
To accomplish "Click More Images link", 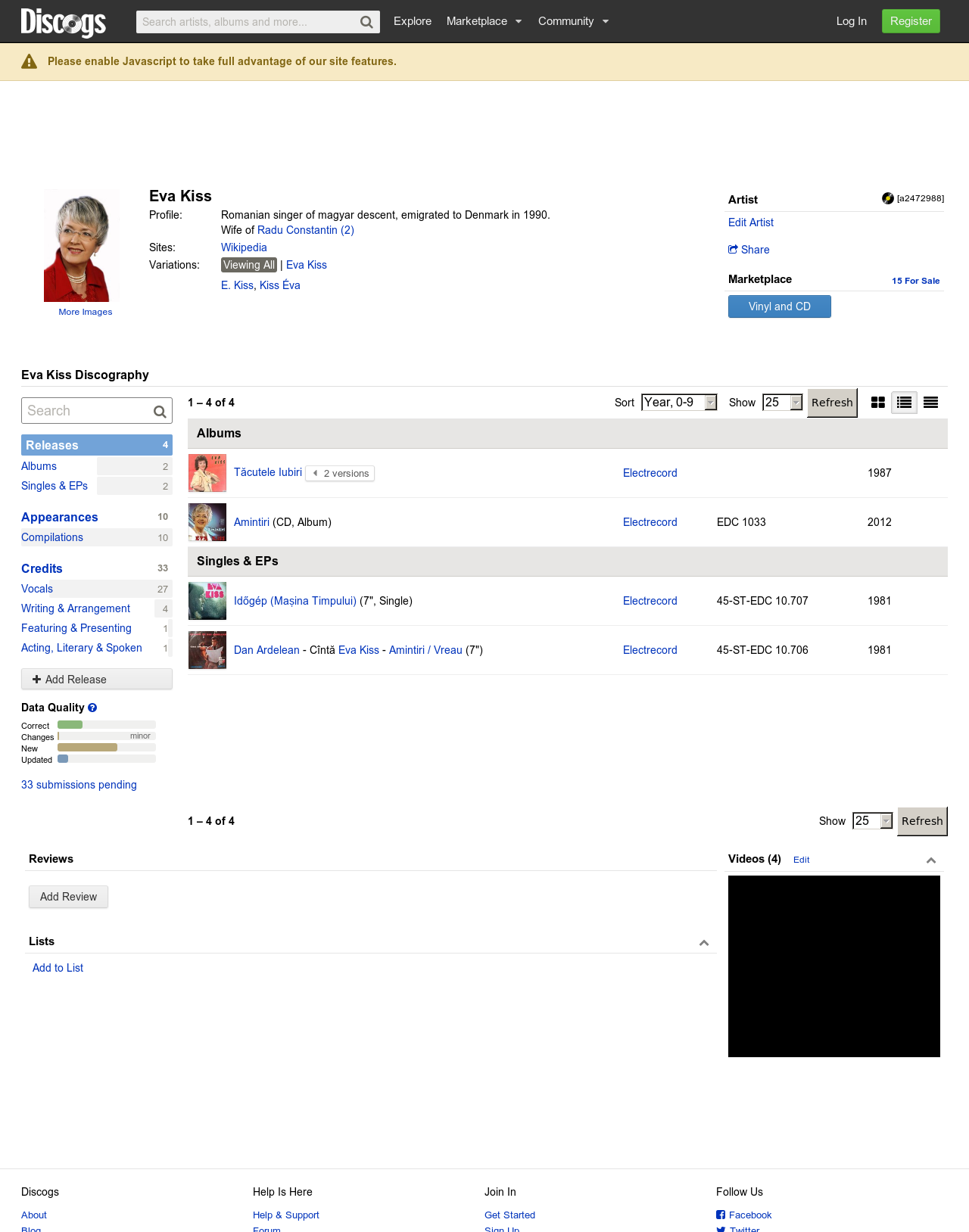I will pos(86,312).
